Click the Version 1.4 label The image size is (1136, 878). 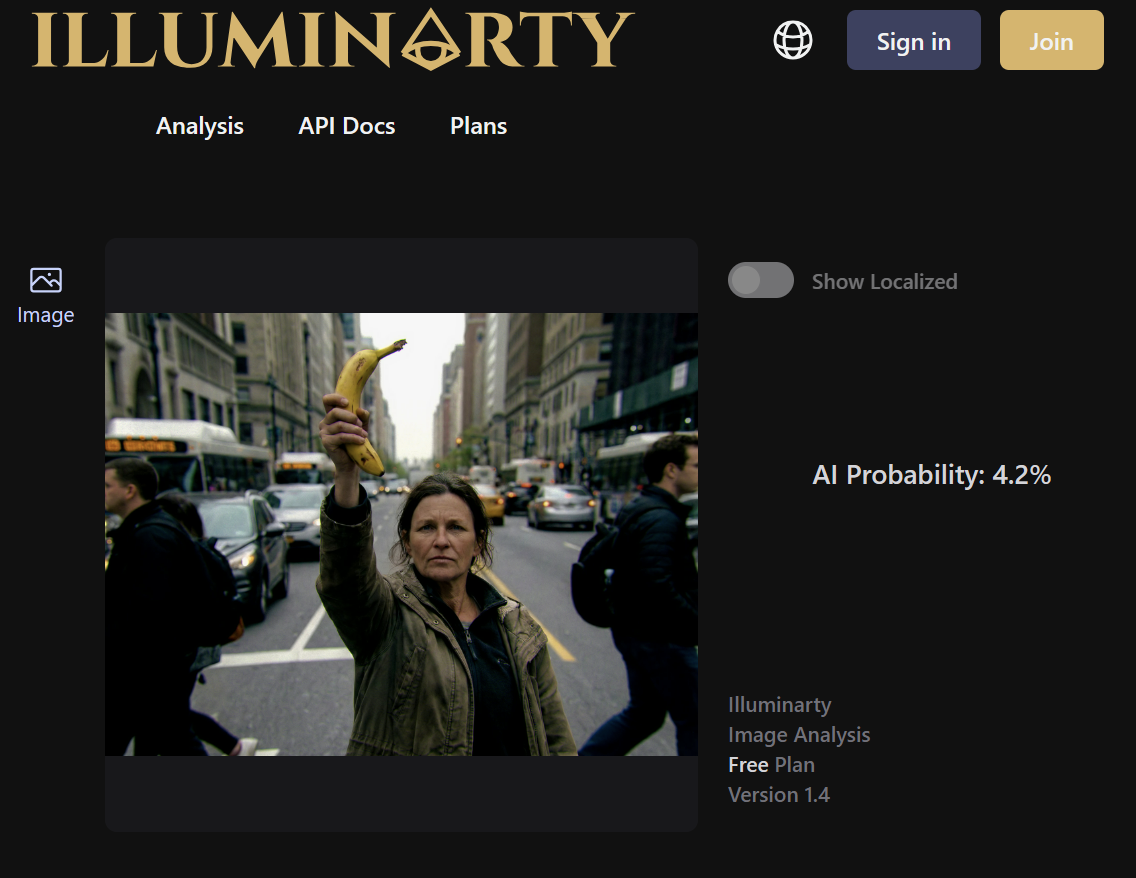(x=779, y=795)
